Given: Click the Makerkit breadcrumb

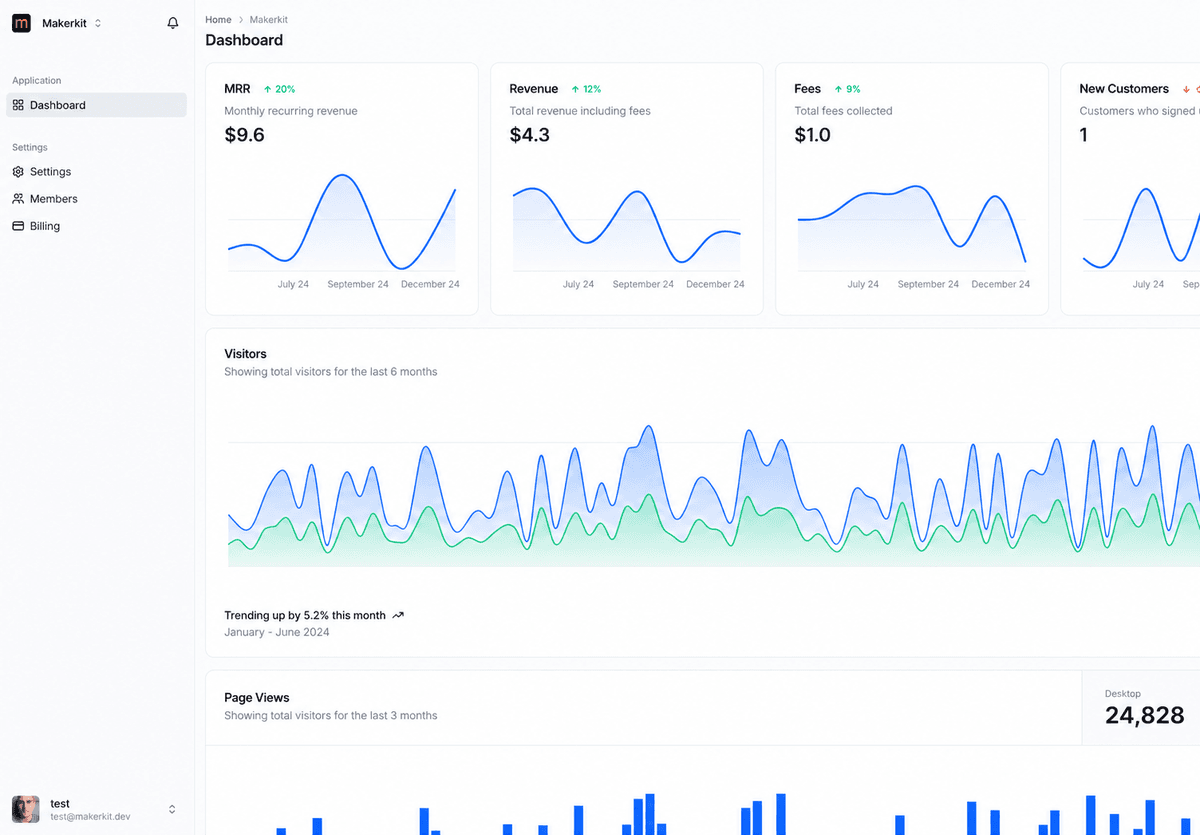Looking at the screenshot, I should (x=269, y=20).
